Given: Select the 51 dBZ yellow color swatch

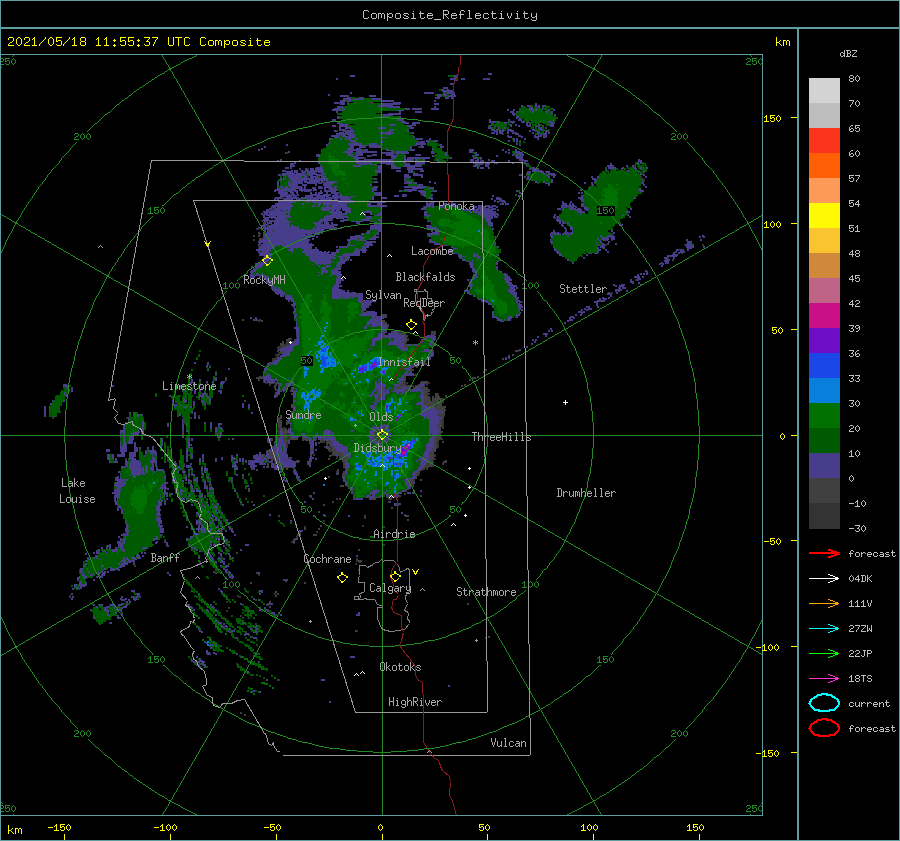Looking at the screenshot, I should point(824,215).
